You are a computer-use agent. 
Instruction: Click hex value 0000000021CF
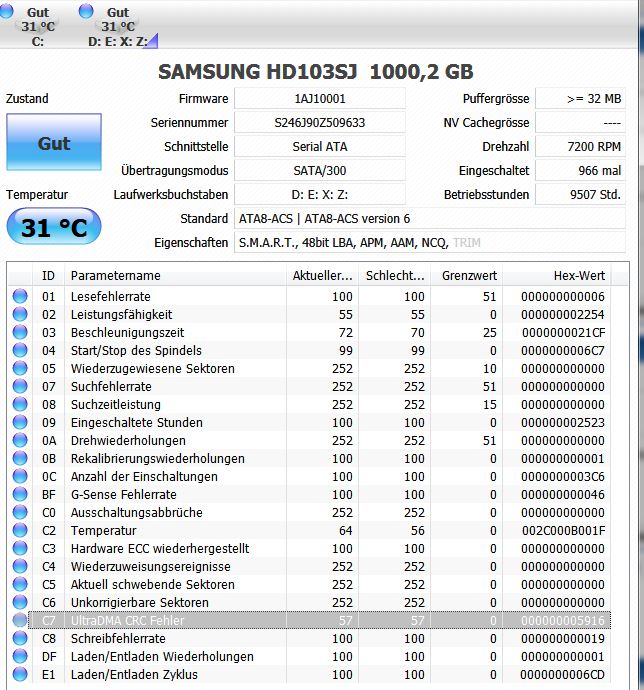(x=563, y=333)
